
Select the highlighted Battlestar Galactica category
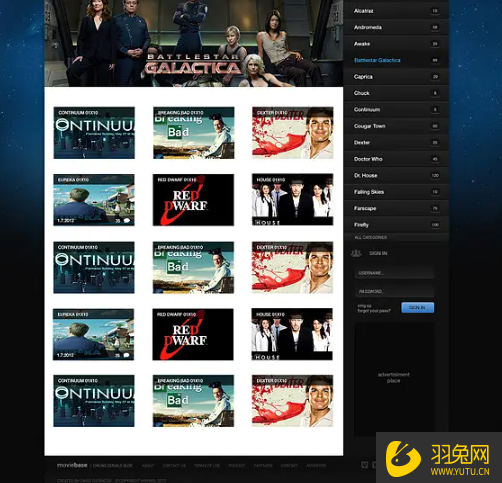(396, 60)
